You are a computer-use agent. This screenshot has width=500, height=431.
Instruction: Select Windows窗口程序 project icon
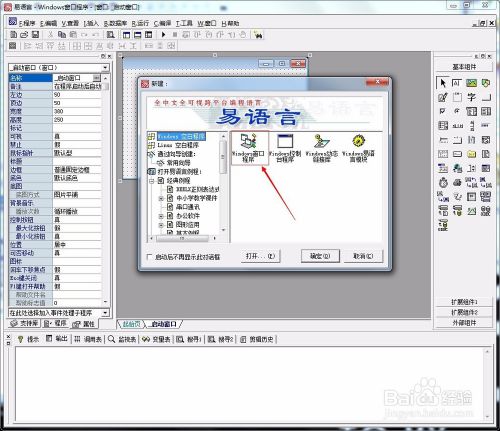[248, 148]
